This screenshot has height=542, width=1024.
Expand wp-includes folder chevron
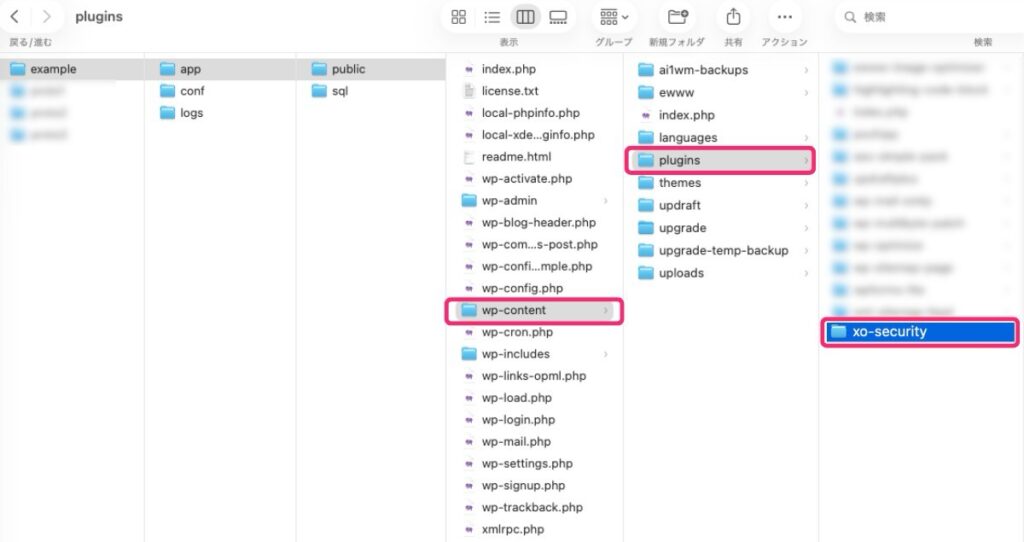tap(606, 354)
